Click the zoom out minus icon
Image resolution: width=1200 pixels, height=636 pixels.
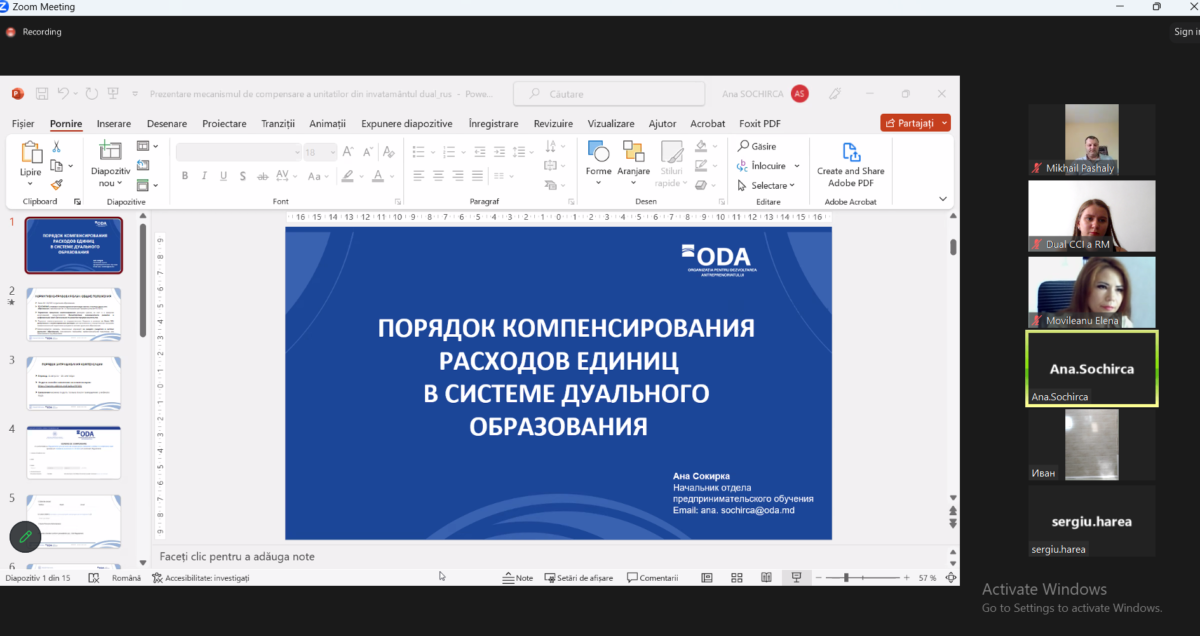(819, 578)
